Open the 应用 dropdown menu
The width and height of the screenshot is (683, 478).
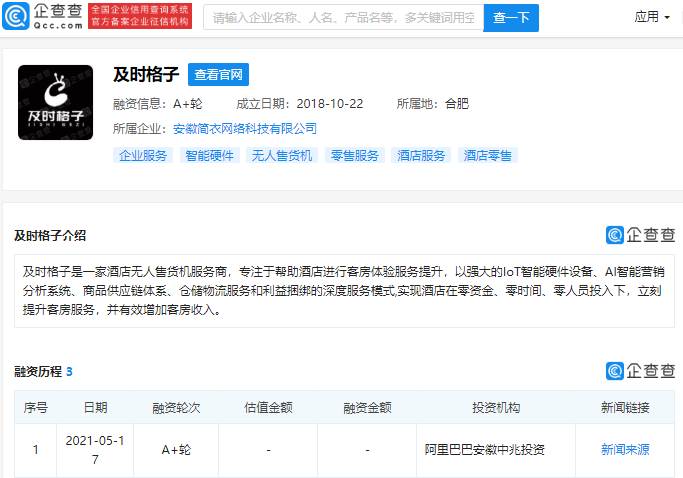coord(652,17)
